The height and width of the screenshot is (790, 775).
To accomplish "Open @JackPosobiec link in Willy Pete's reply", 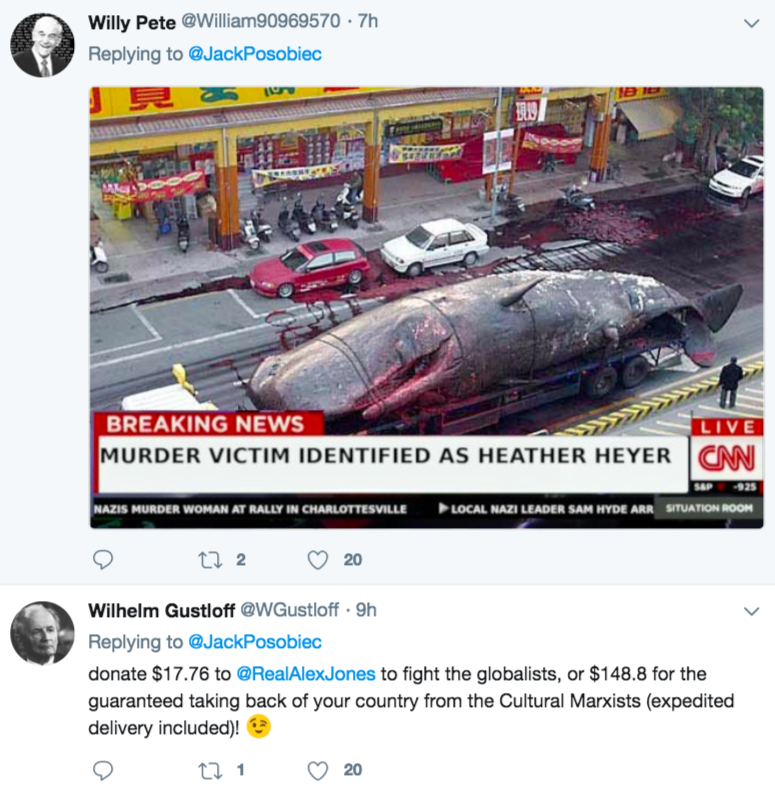I will point(254,54).
